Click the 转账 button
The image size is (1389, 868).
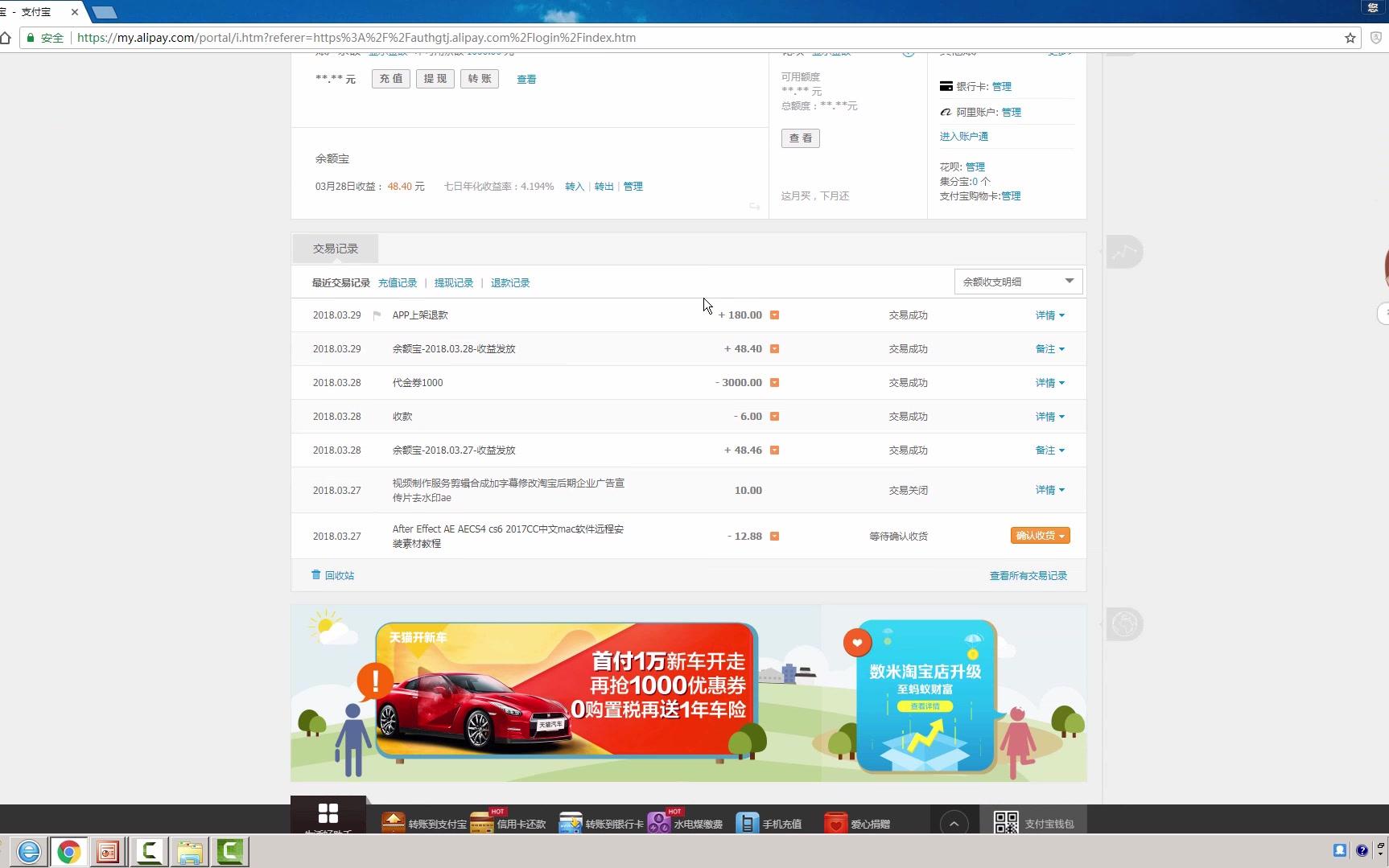pyautogui.click(x=480, y=79)
